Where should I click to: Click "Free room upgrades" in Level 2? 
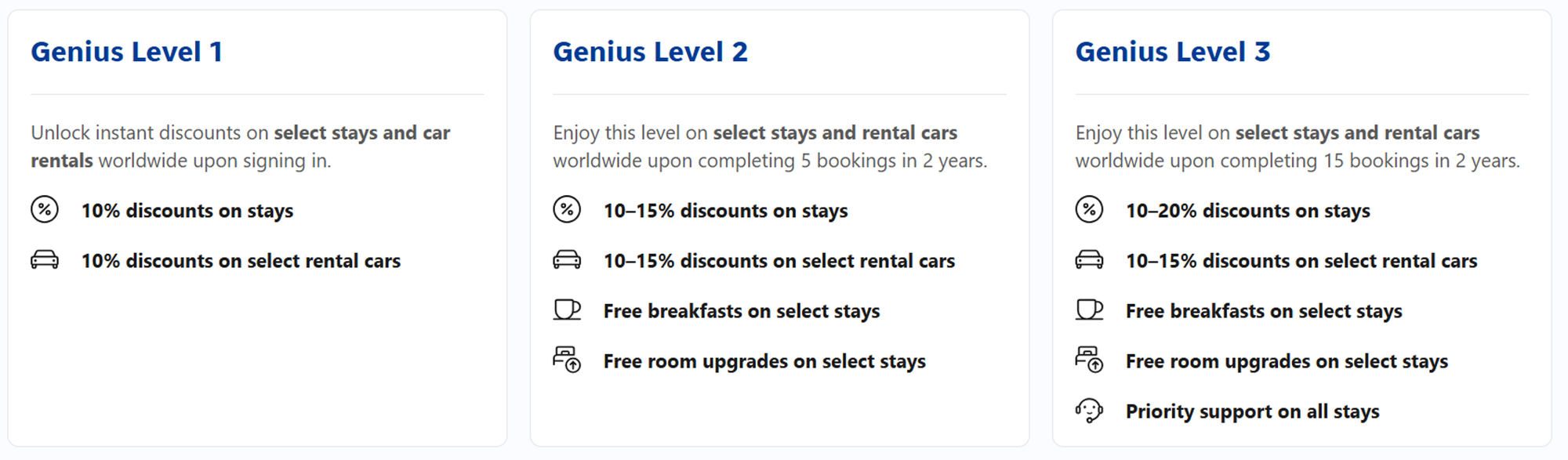pos(764,361)
